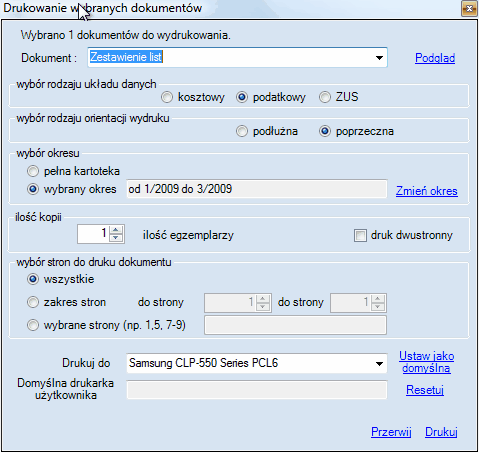Viewport: 479px width, 453px height.
Task: Increase the ilość egzemplarzy copies count
Action: 116,230
